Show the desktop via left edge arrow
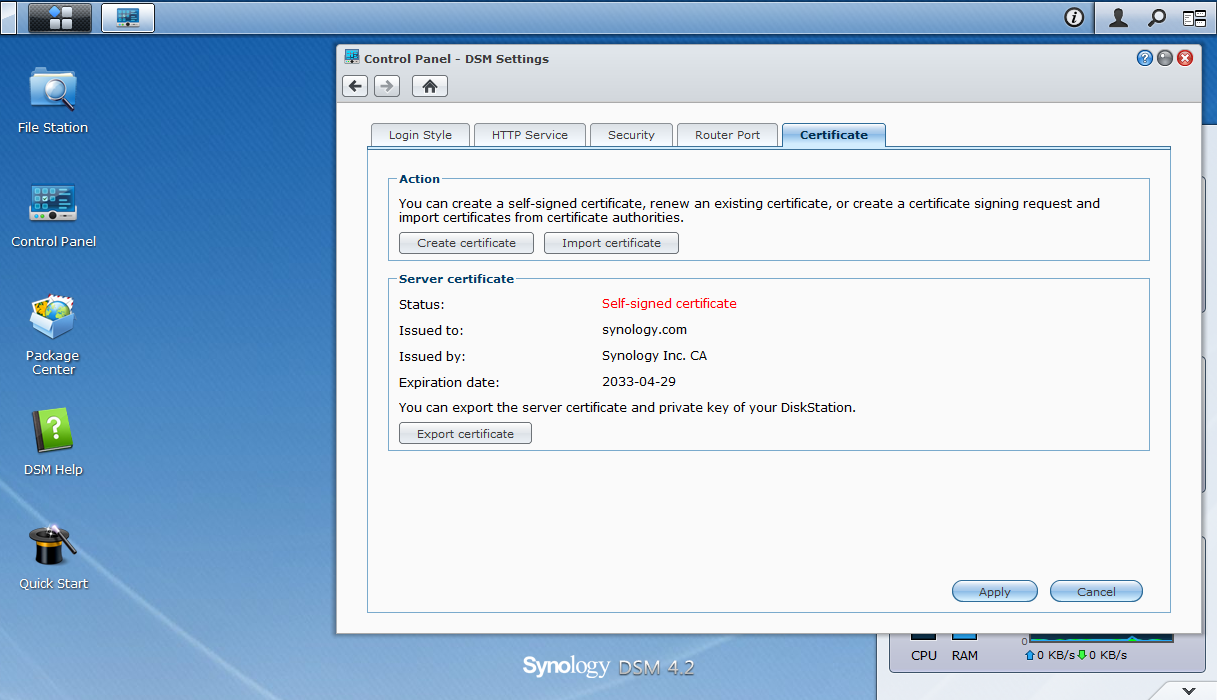 [8, 17]
